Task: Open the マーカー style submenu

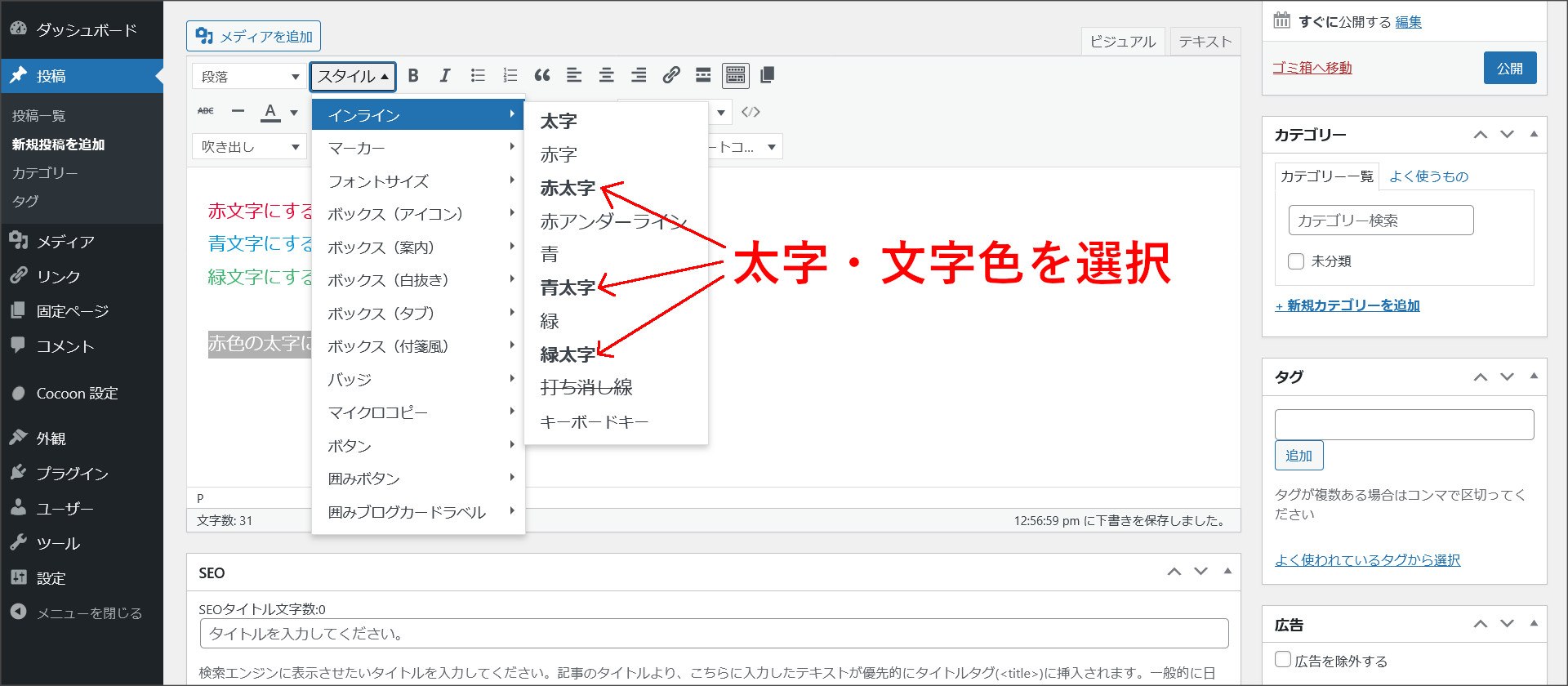Action: pos(418,148)
